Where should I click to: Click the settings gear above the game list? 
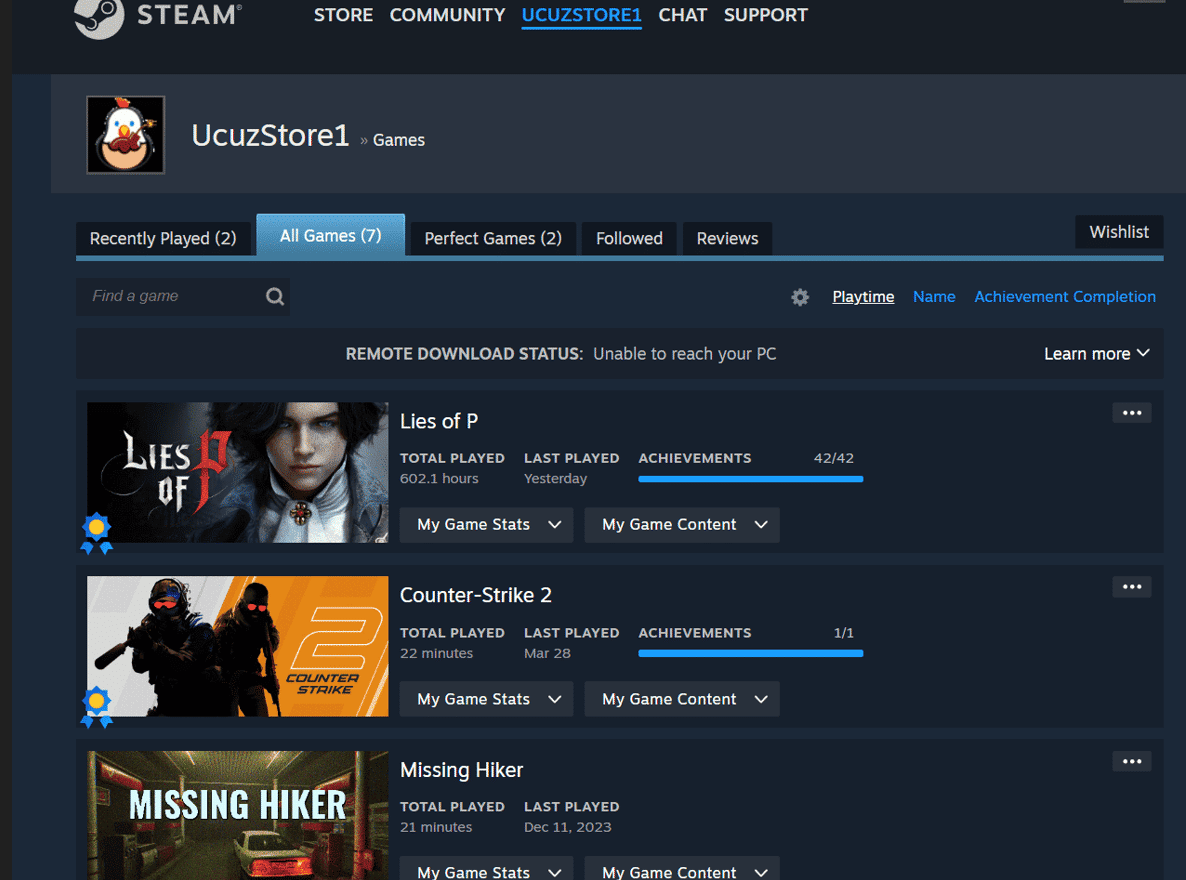[x=800, y=297]
